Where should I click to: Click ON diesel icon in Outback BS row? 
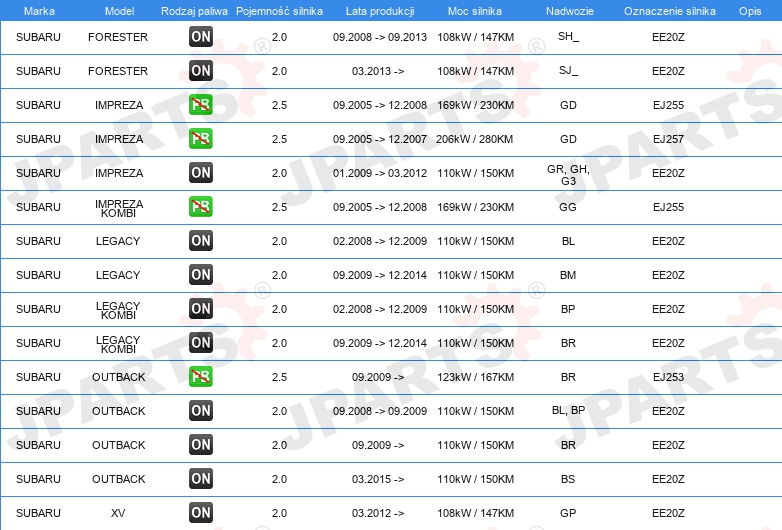[x=200, y=478]
